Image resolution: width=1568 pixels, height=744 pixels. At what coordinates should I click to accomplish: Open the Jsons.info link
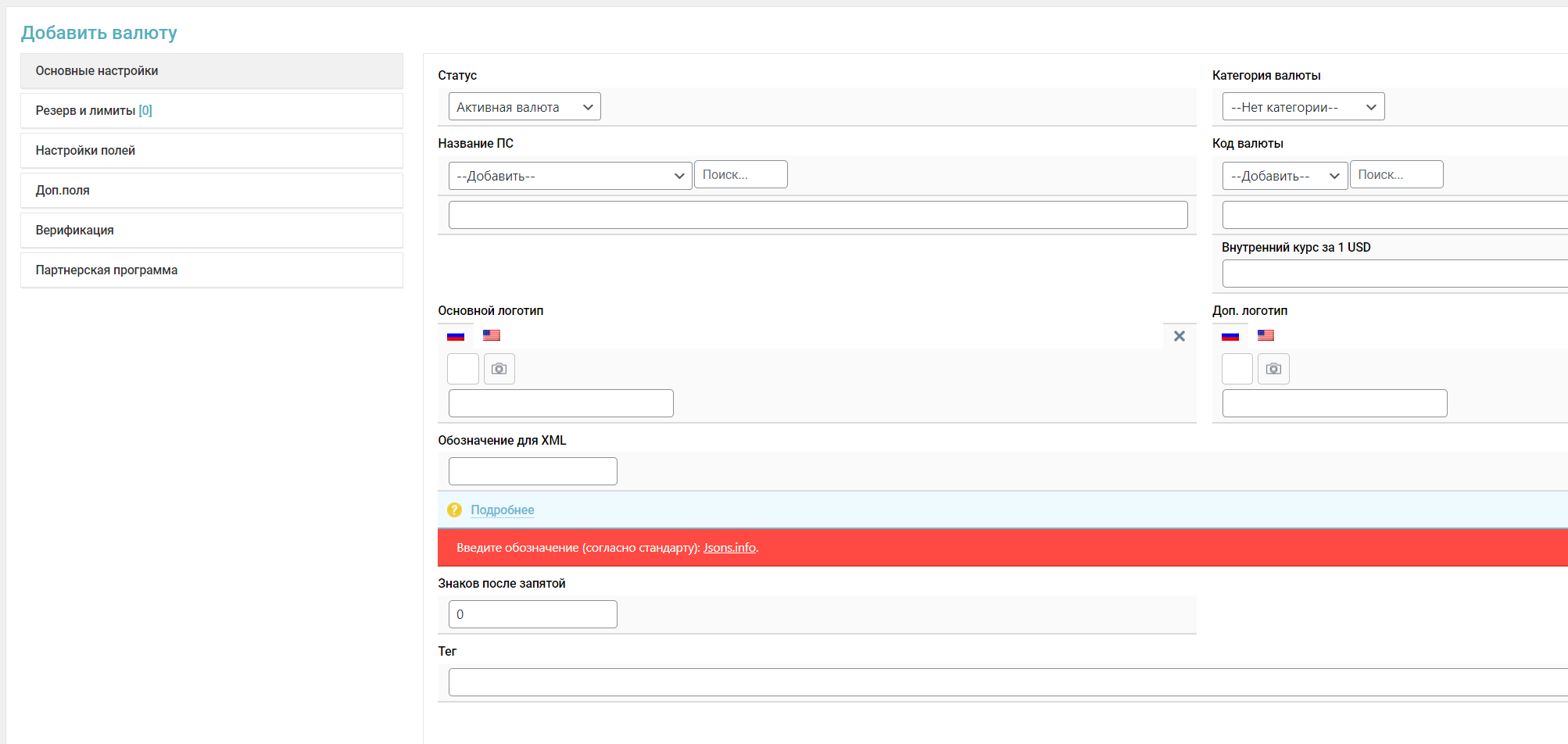729,548
